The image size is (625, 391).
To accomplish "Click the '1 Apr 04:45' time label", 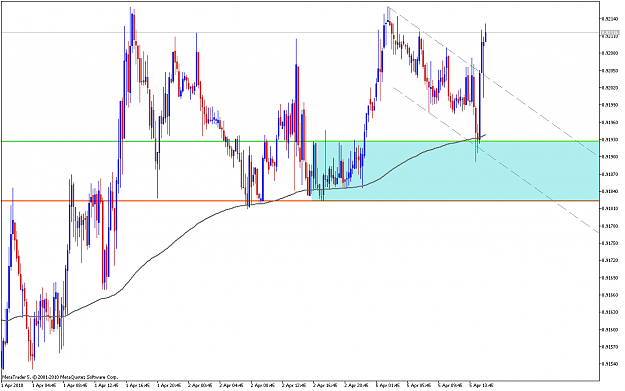I will point(44,385).
